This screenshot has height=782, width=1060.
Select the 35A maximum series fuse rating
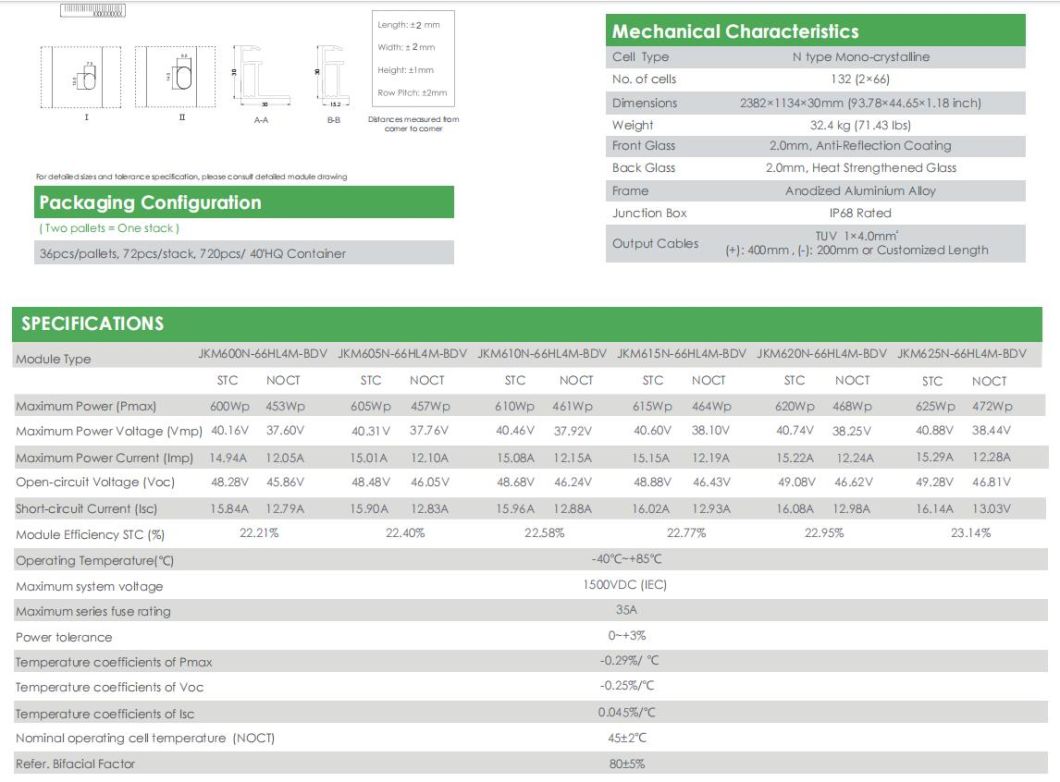click(626, 610)
